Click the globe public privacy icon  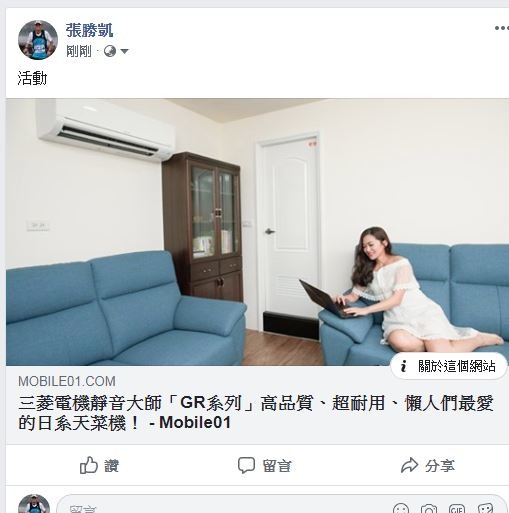point(110,51)
